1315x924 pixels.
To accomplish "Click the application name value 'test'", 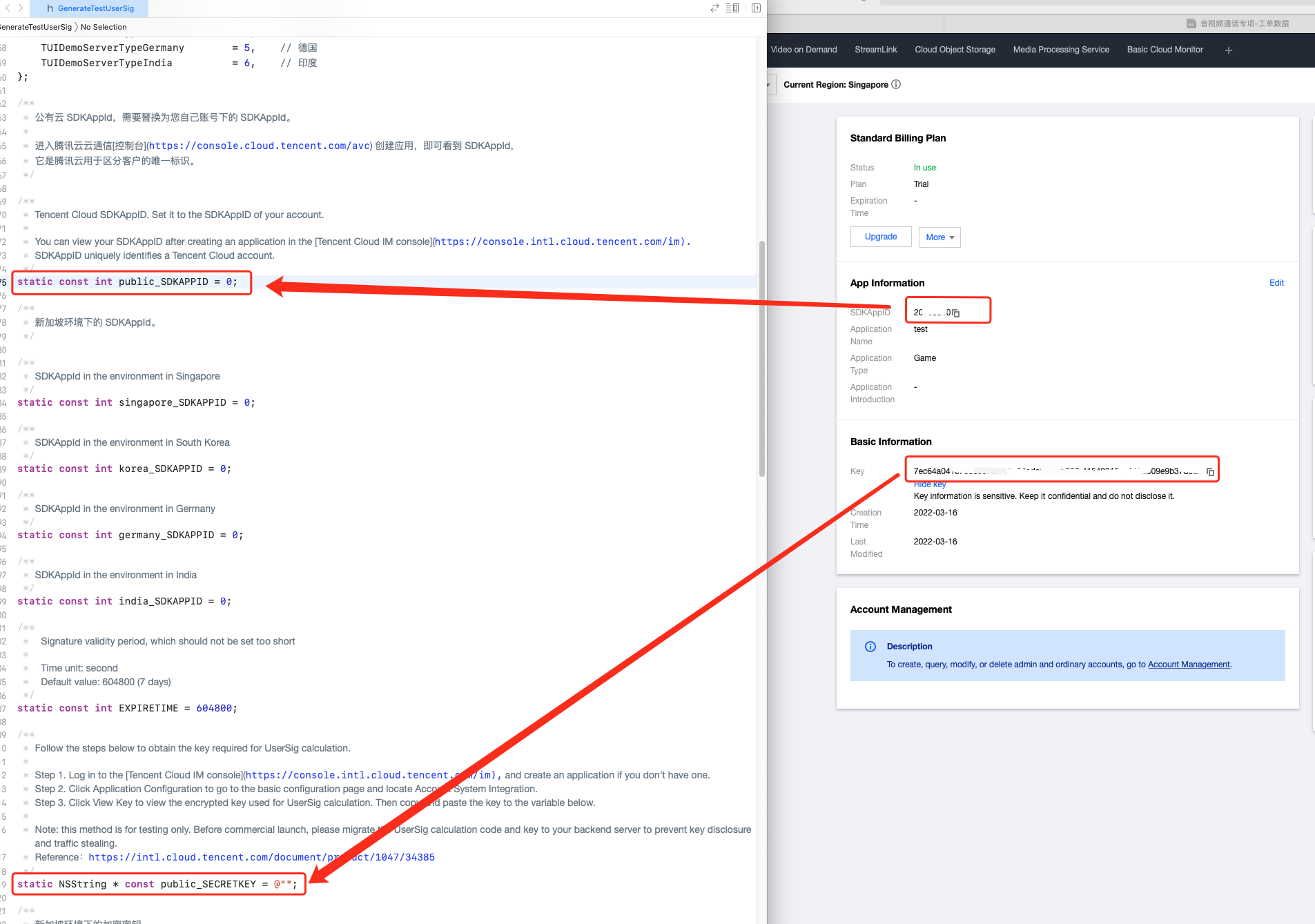I will 921,329.
